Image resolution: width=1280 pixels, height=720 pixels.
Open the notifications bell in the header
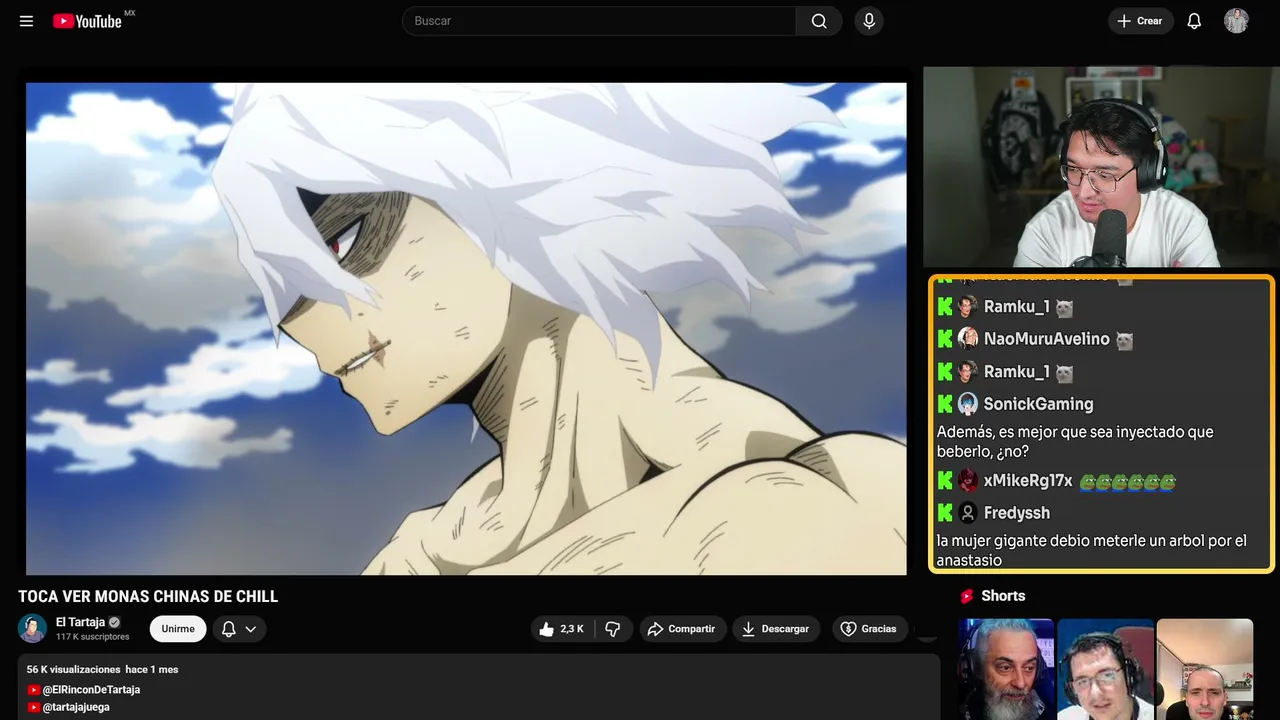click(1194, 21)
